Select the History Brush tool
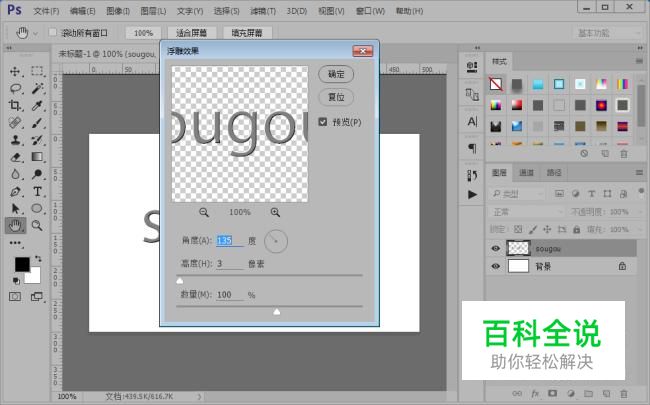Image resolution: width=650 pixels, height=405 pixels. pyautogui.click(x=37, y=140)
